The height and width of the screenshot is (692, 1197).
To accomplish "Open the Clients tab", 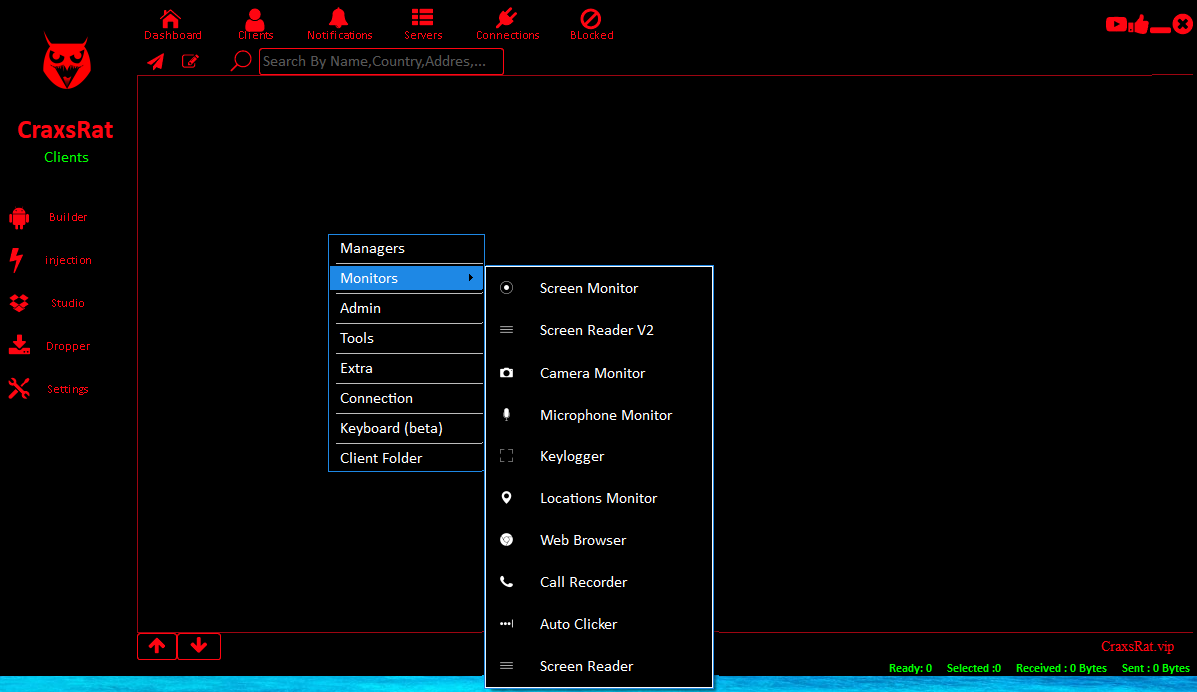I will point(255,24).
